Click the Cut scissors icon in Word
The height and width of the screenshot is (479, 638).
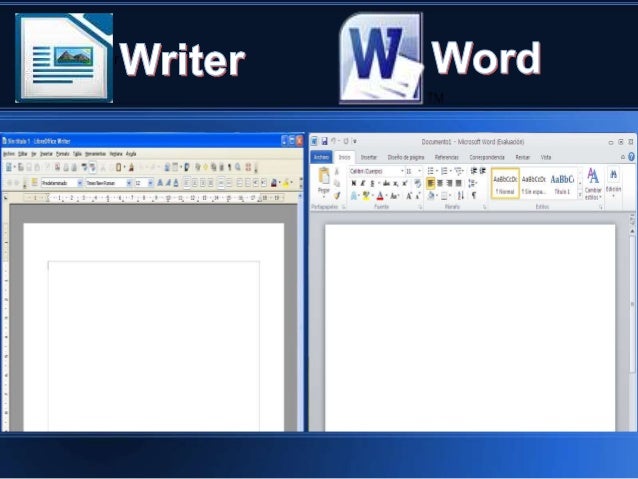click(336, 171)
